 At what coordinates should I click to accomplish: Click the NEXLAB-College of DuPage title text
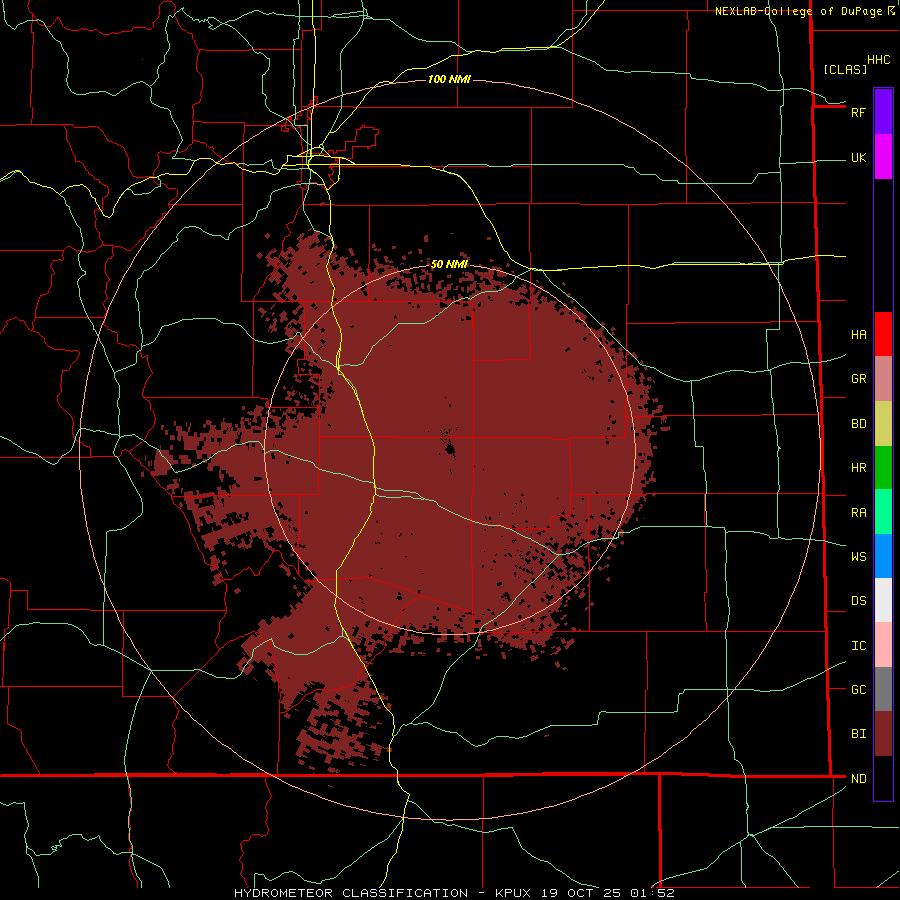(x=798, y=11)
